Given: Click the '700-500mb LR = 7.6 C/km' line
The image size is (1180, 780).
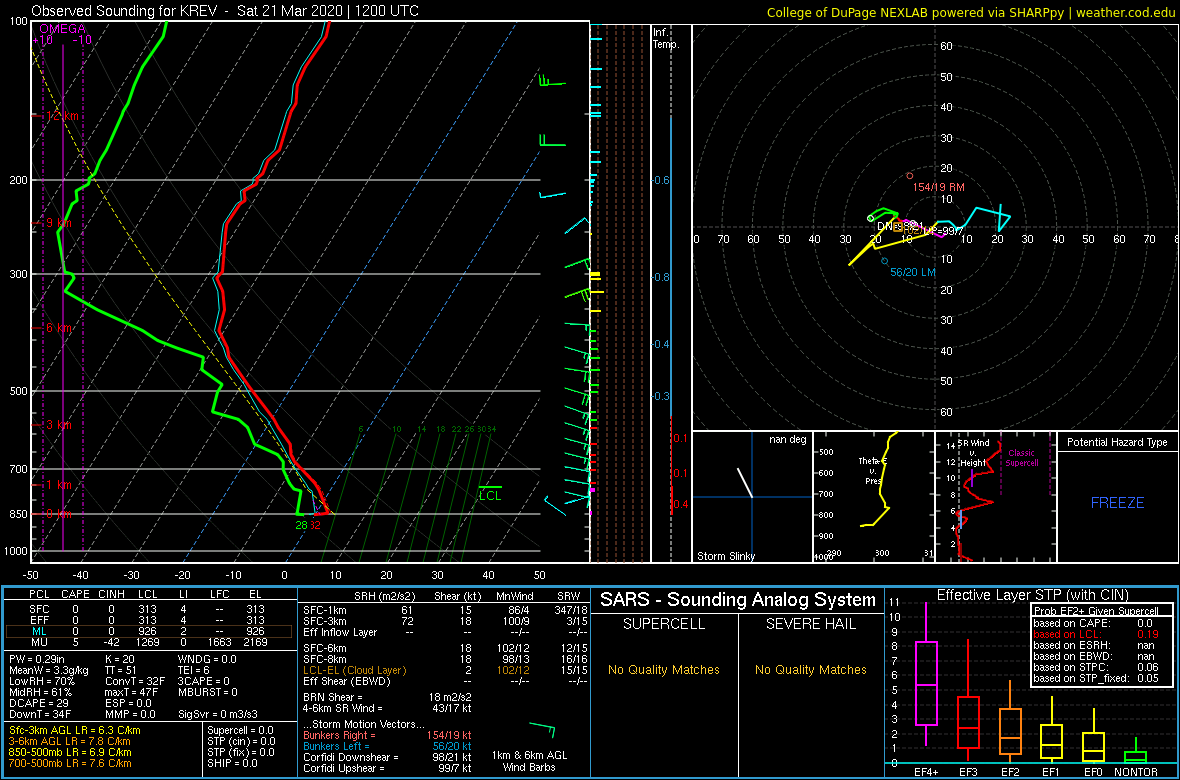Looking at the screenshot, I should 70,764.
